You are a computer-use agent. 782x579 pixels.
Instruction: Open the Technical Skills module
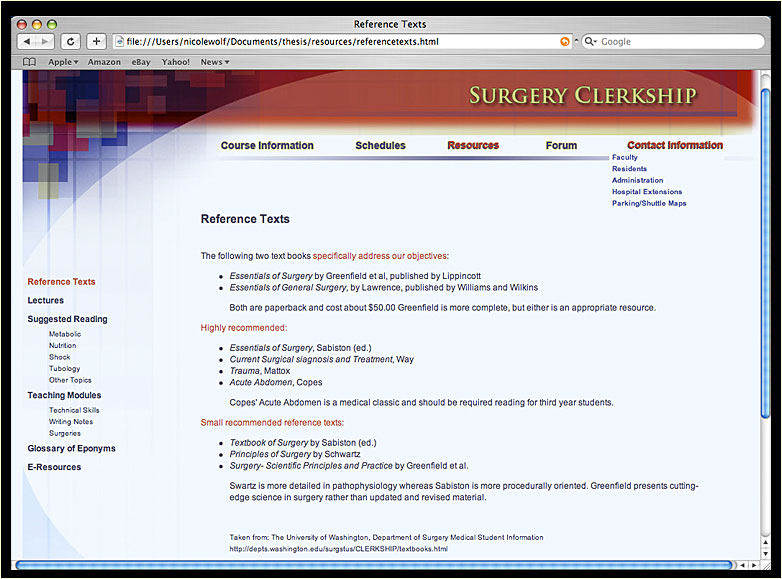point(74,410)
